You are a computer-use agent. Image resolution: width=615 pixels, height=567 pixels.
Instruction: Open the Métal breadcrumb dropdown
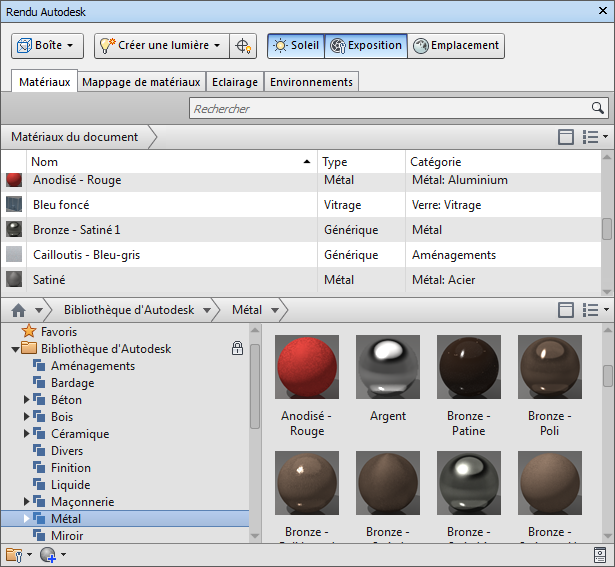point(275,311)
